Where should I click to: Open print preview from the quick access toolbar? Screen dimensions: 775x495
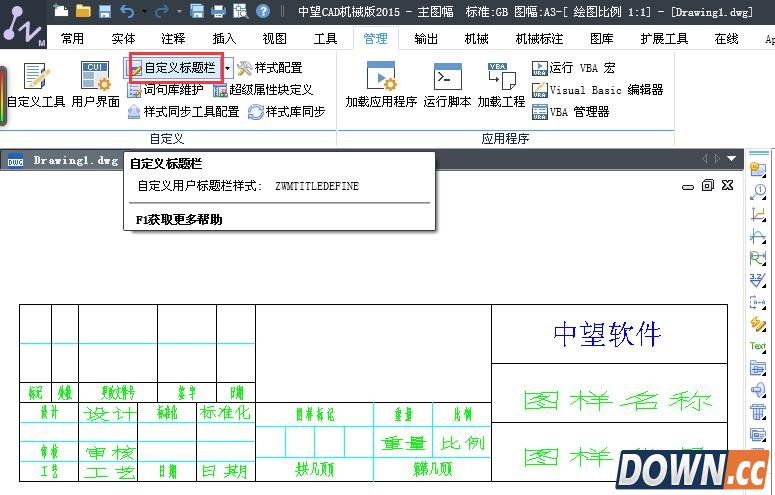(241, 11)
